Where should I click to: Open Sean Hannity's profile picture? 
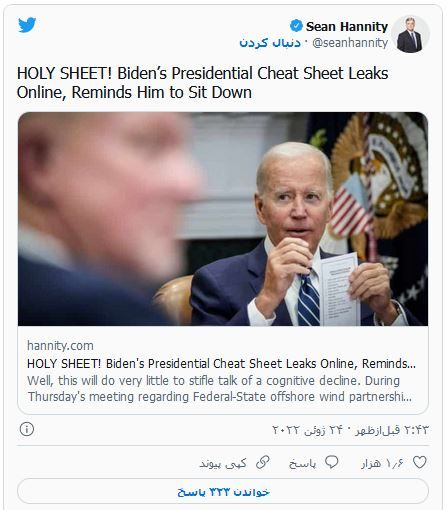point(410,34)
